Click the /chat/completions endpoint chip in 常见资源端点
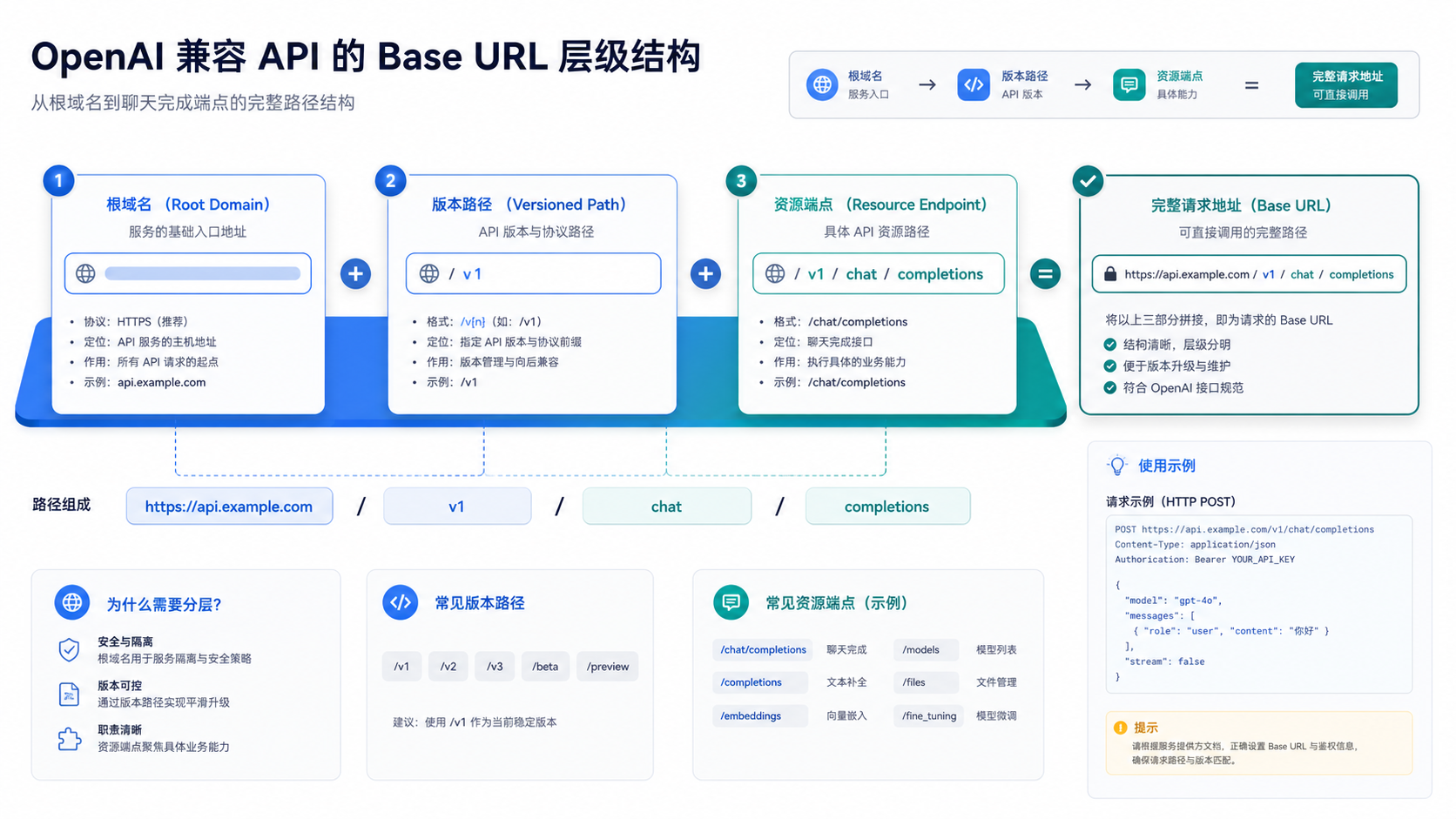Image resolution: width=1456 pixels, height=819 pixels. click(762, 649)
